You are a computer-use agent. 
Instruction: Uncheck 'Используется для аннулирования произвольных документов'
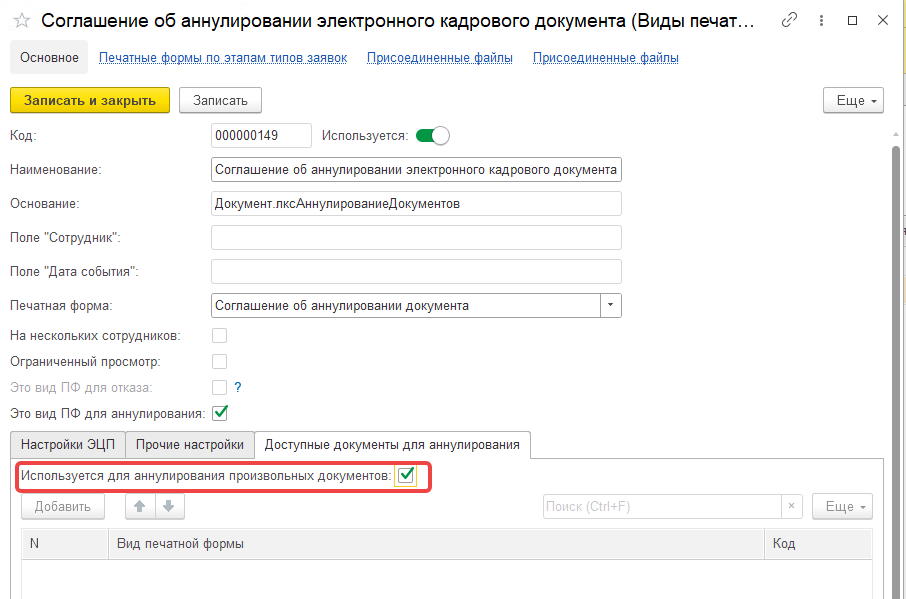coord(406,475)
